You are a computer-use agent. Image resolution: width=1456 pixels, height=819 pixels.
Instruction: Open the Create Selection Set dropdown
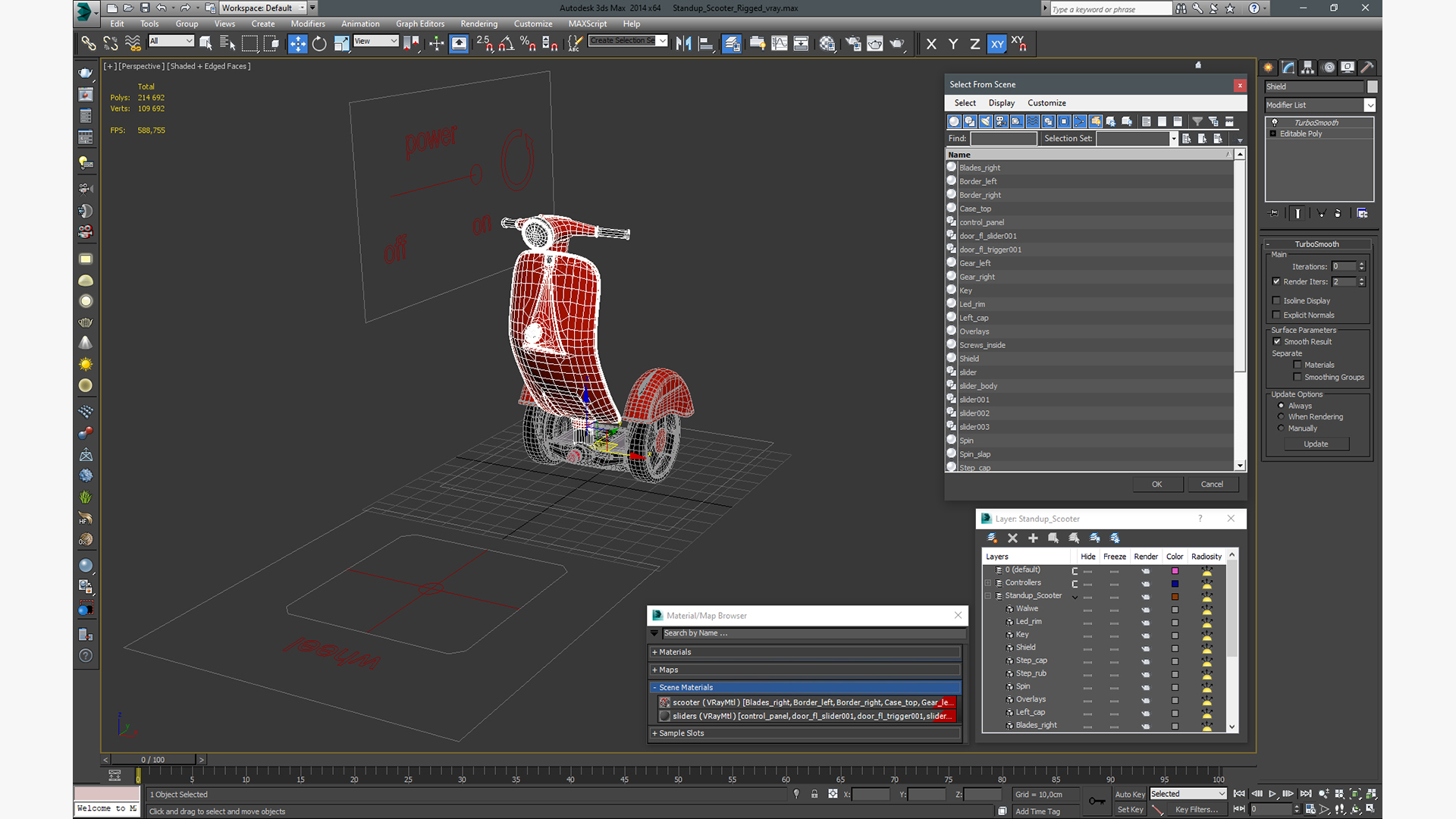629,41
